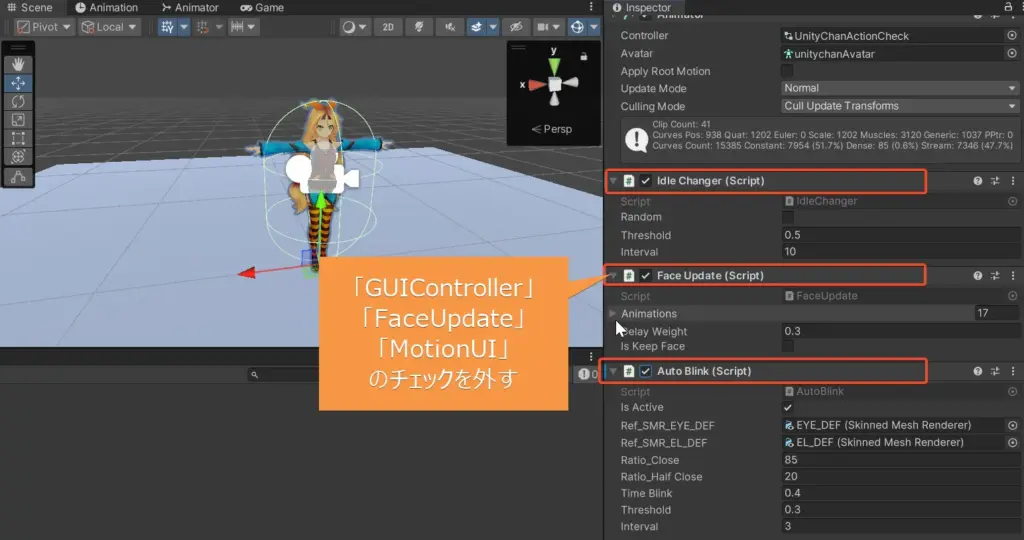Toggle scene lighting icon
Viewport: 1024px width, 540px height.
point(419,27)
